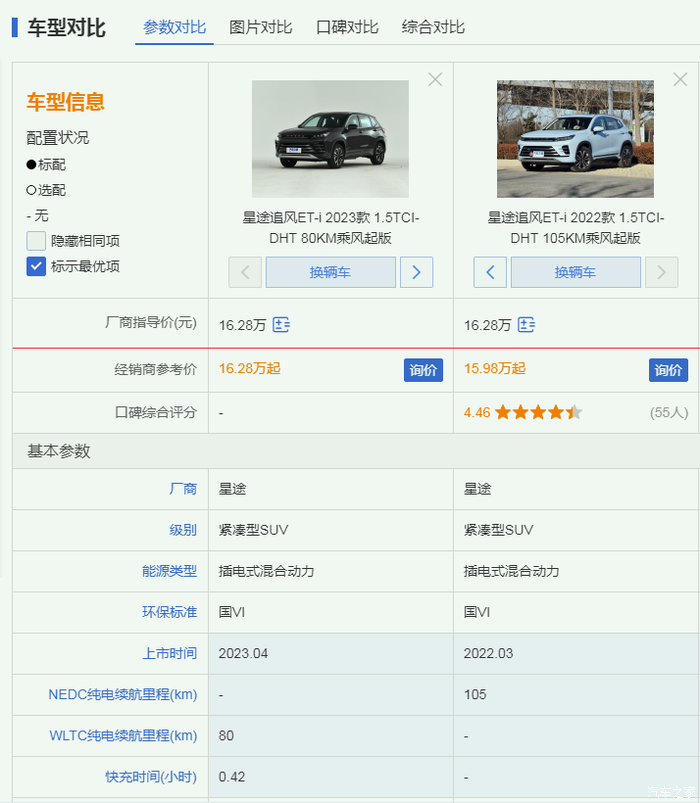
Task: Click 询价 button for 15.98万起 price
Action: click(668, 370)
